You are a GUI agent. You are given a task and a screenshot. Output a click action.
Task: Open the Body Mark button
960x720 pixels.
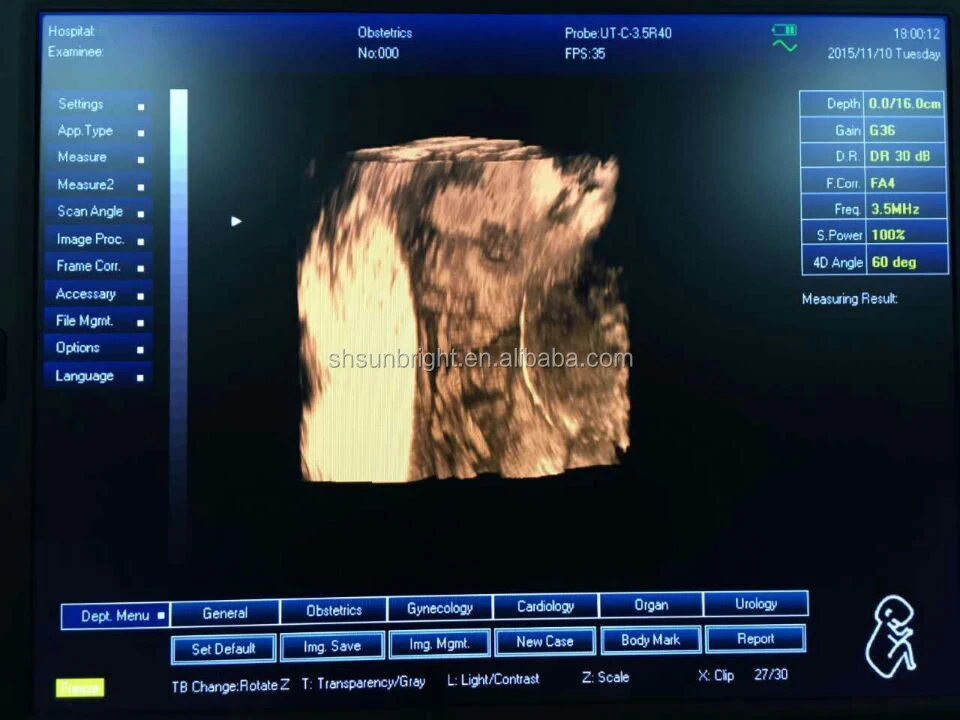(651, 640)
